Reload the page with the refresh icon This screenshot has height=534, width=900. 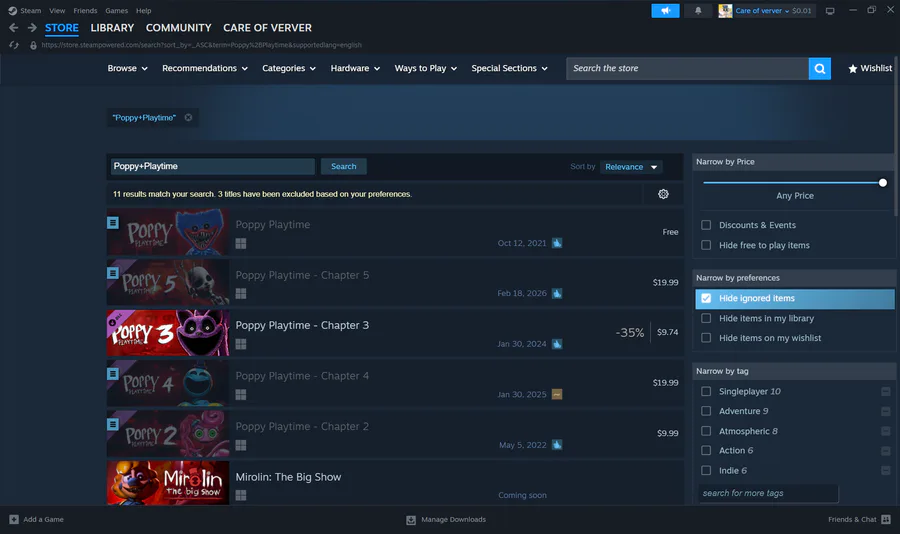tap(14, 45)
